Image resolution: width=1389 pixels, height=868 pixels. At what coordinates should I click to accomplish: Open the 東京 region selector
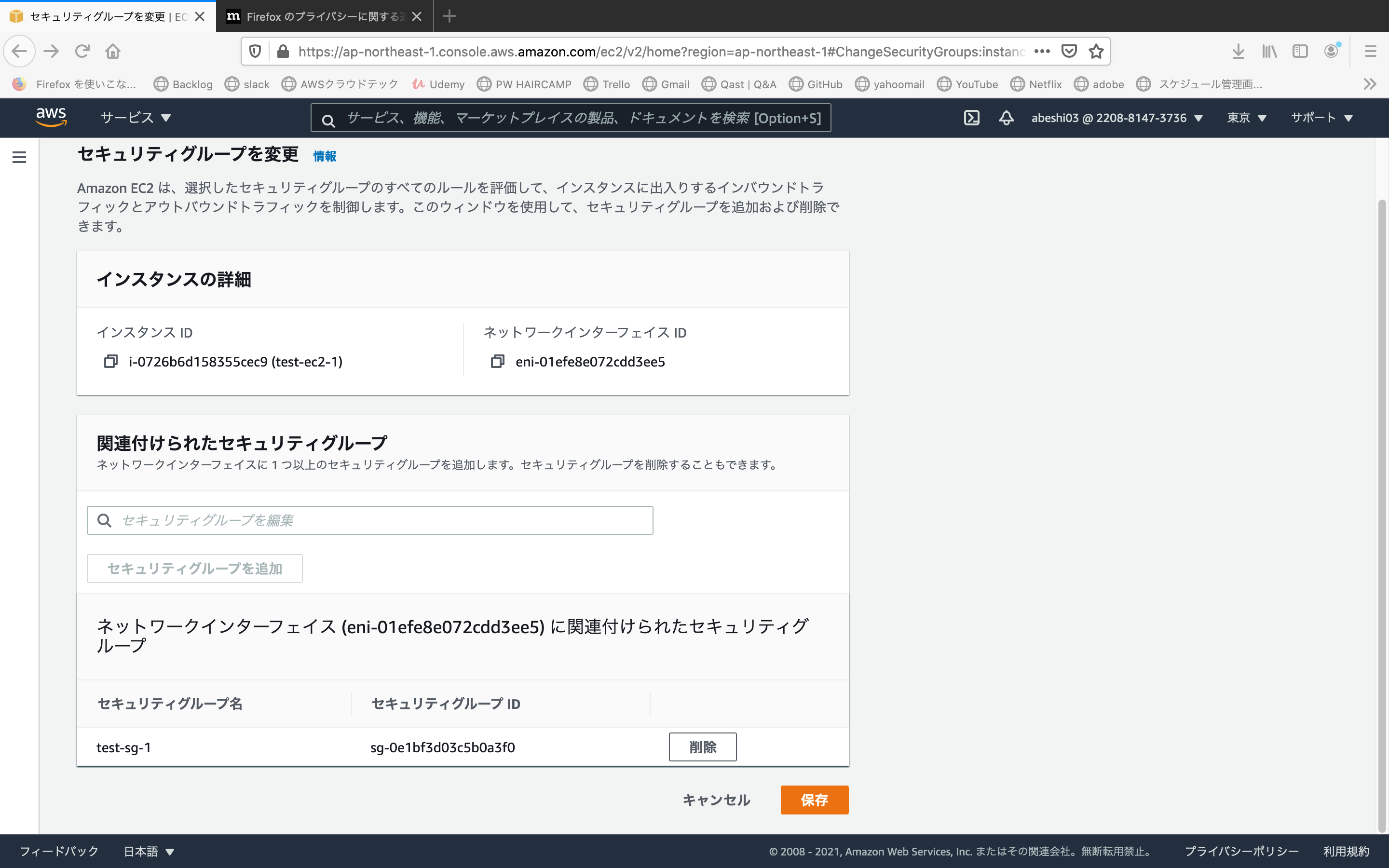click(1246, 118)
